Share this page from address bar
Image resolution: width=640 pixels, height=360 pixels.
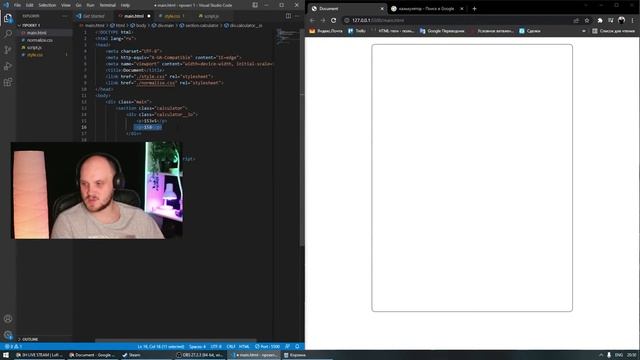576,20
